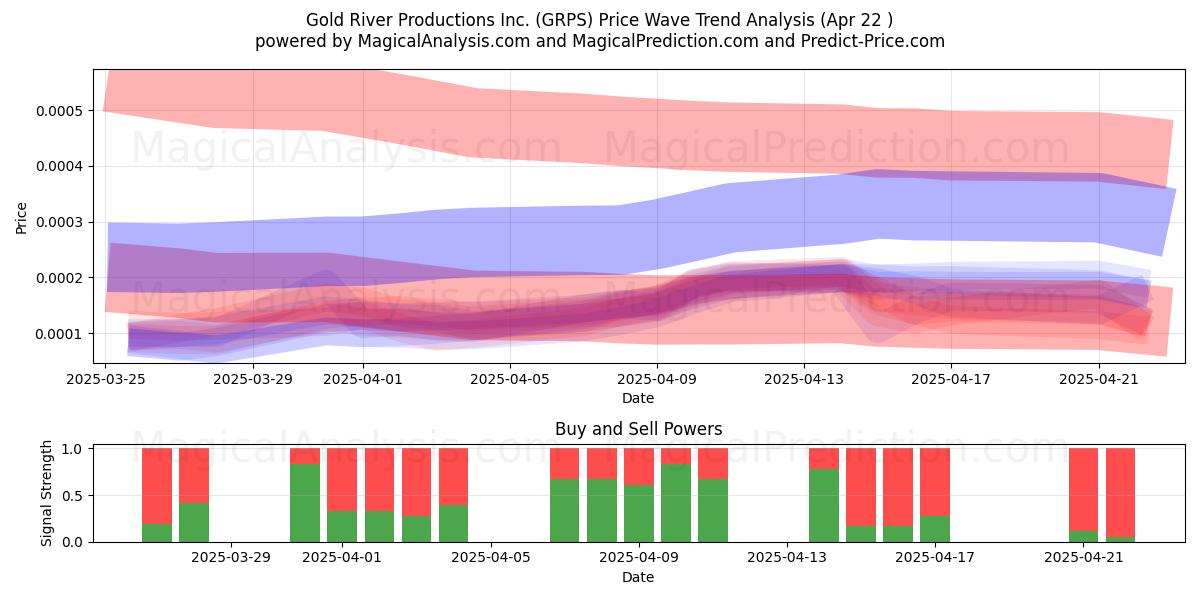The image size is (1200, 600).
Task: Click the 'Buy and Sell Powers' chart title
Action: (x=638, y=430)
